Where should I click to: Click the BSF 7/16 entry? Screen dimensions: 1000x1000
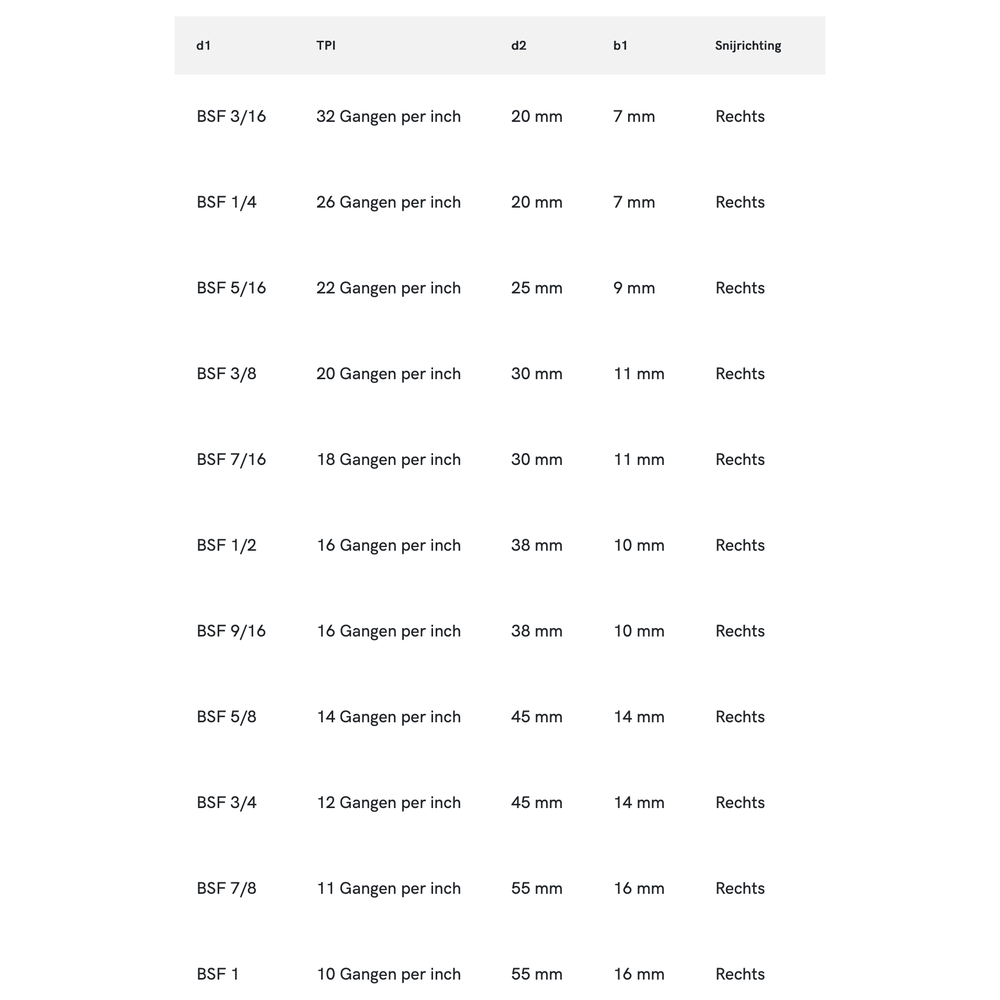231,460
